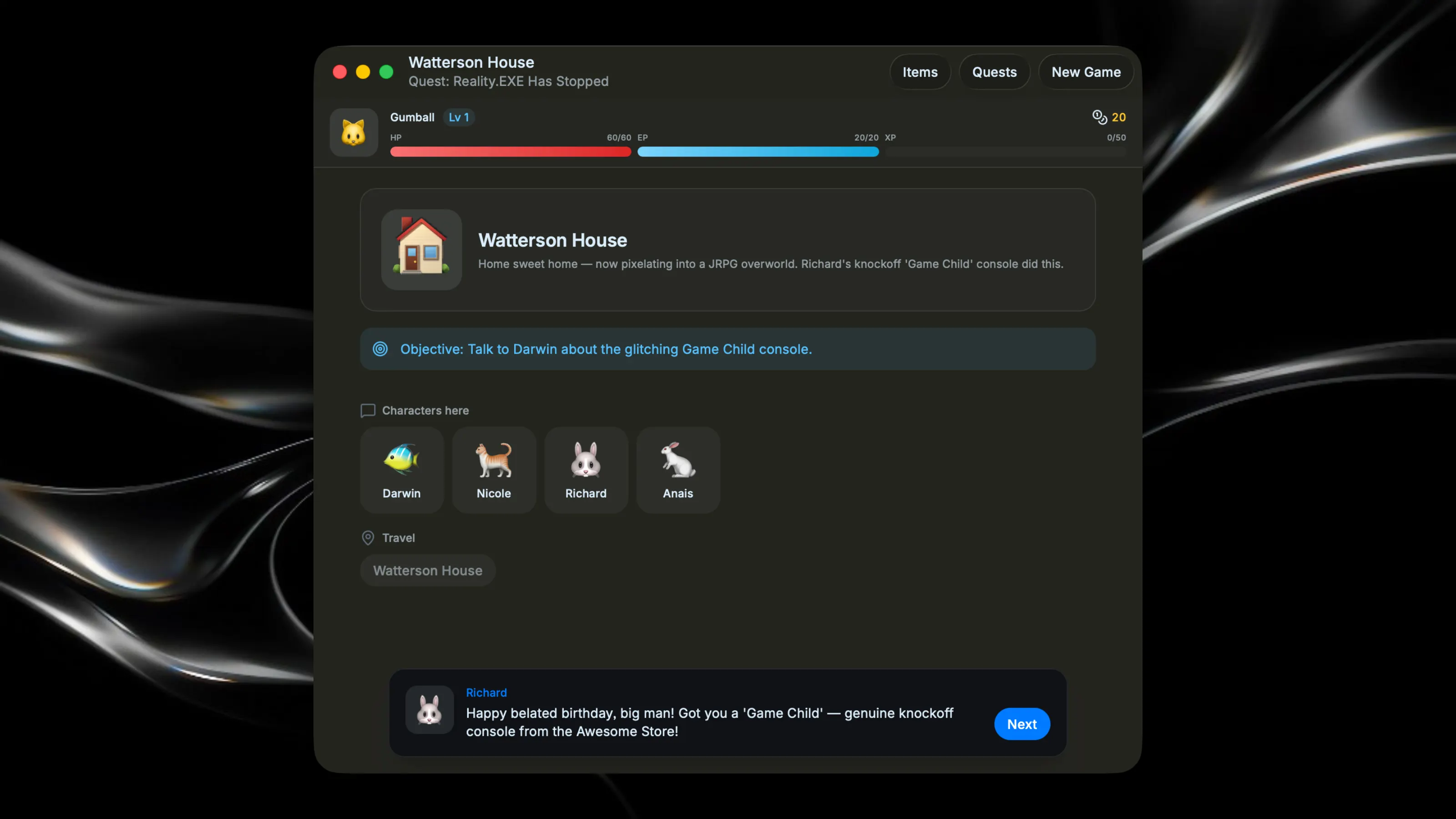Click the Watterson House emoji tile
The width and height of the screenshot is (1456, 819).
421,249
